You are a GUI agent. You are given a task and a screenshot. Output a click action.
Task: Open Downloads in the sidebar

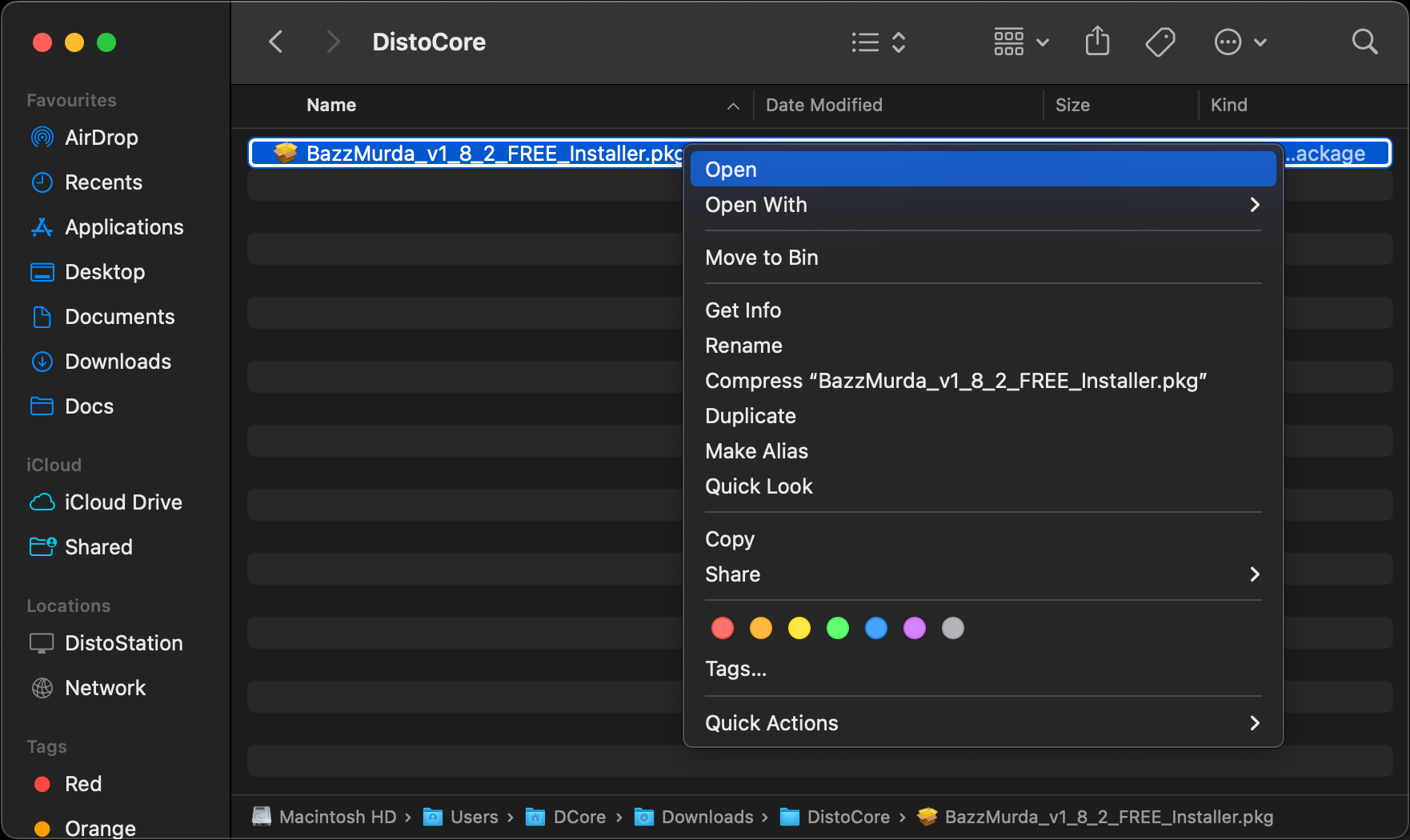100,362
